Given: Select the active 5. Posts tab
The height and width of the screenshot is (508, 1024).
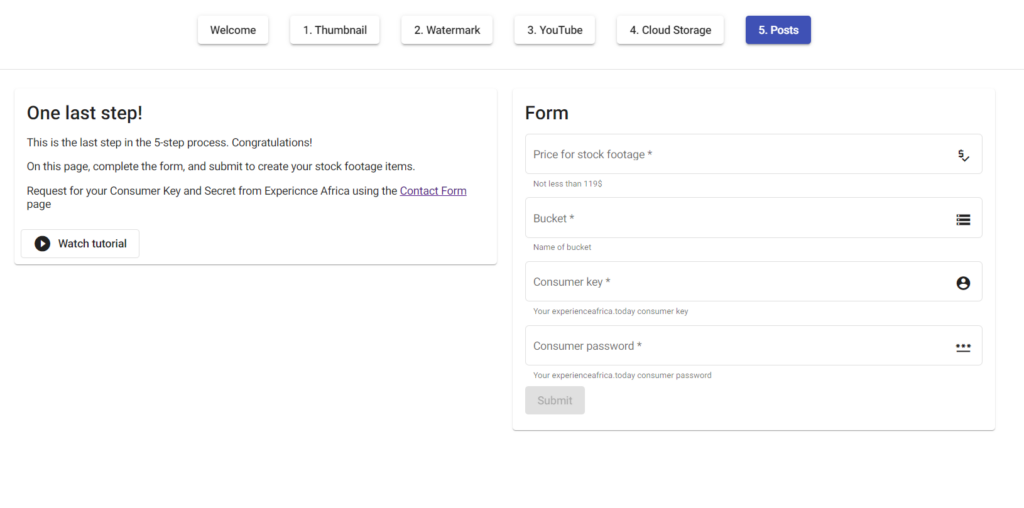Looking at the screenshot, I should 778,30.
